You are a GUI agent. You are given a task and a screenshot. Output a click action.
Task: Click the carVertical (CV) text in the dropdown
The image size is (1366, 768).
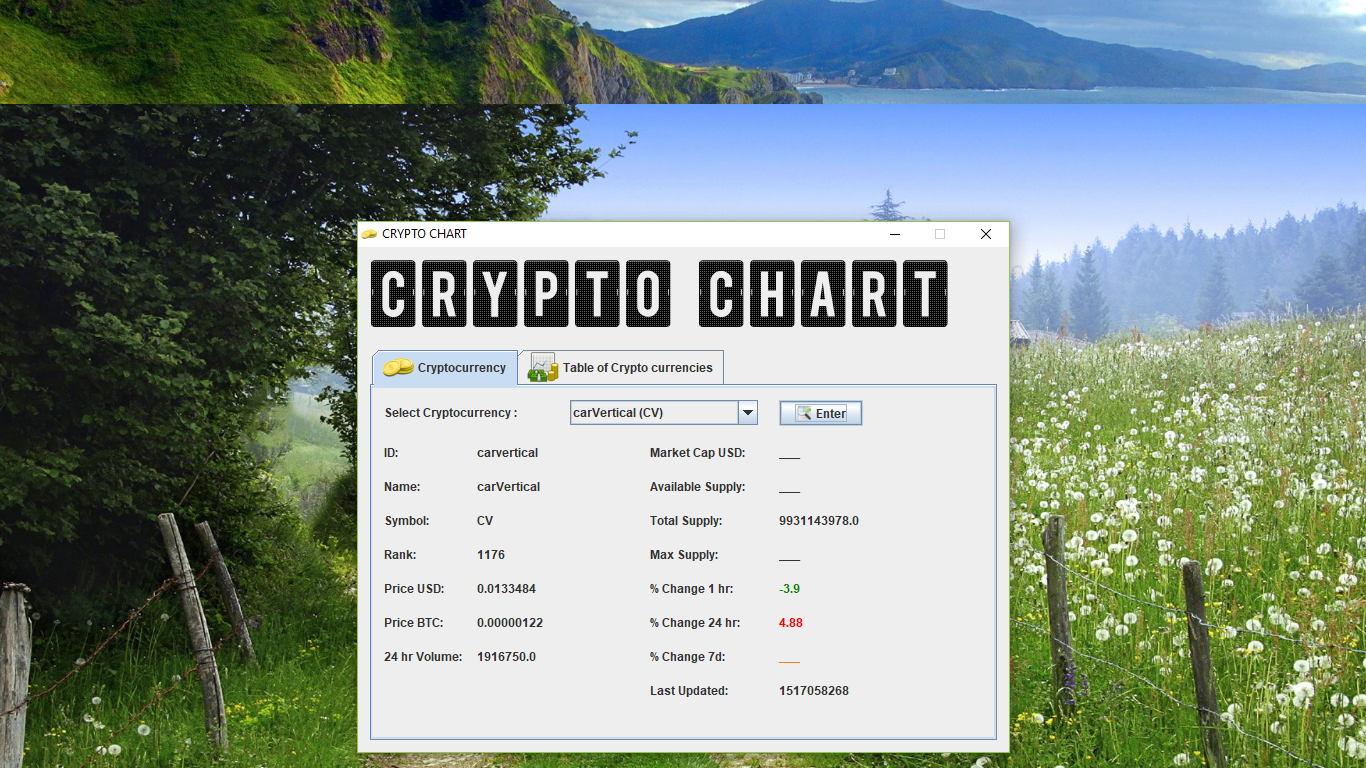(x=620, y=412)
